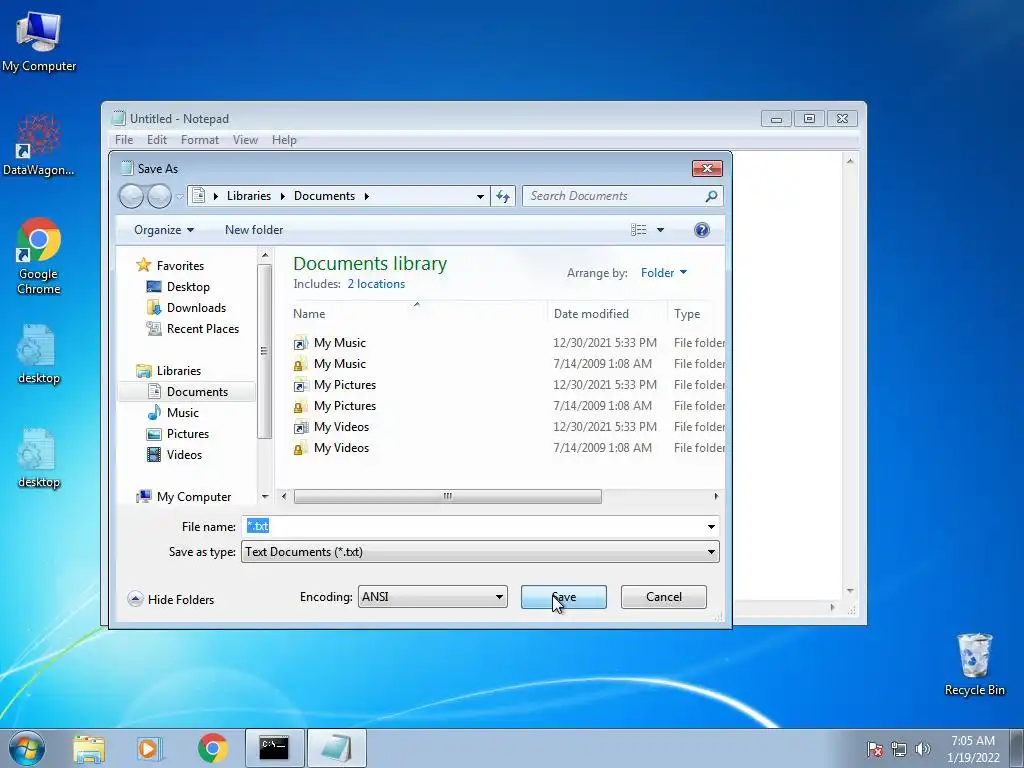1024x768 pixels.
Task: Click the volume speaker tray icon
Action: [923, 749]
